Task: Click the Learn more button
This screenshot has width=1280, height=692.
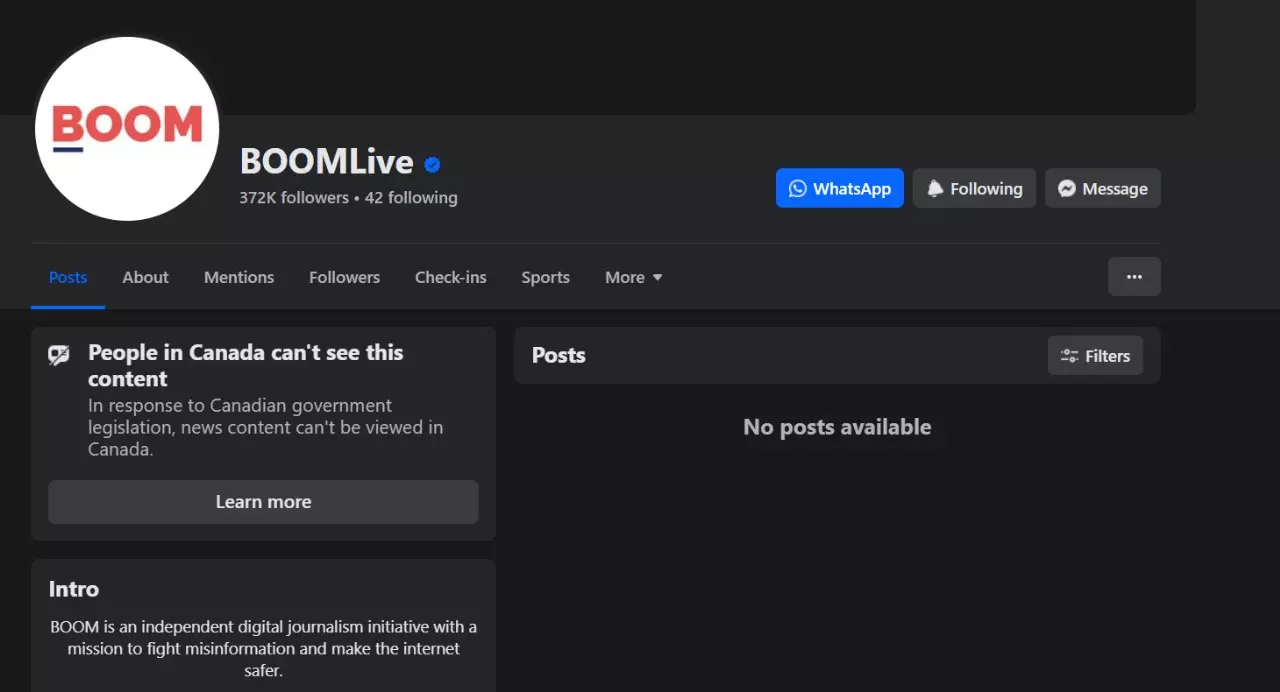Action: pyautogui.click(x=263, y=502)
